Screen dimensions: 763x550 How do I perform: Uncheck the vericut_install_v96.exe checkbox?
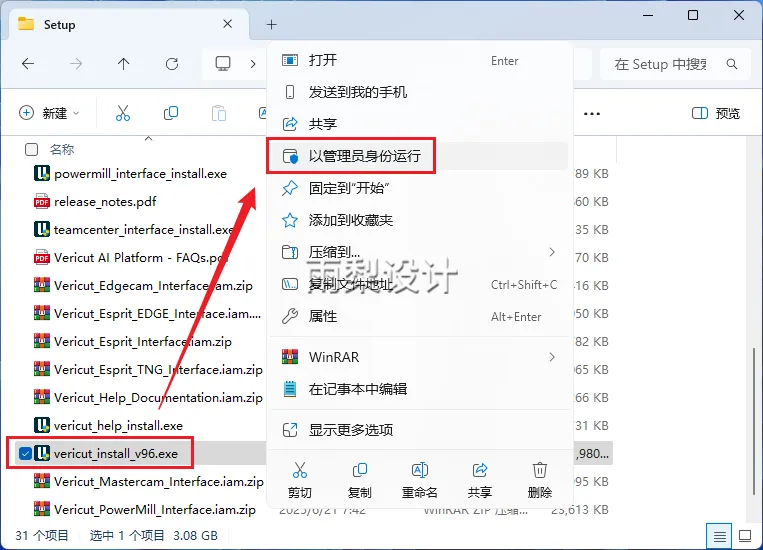pyautogui.click(x=25, y=454)
